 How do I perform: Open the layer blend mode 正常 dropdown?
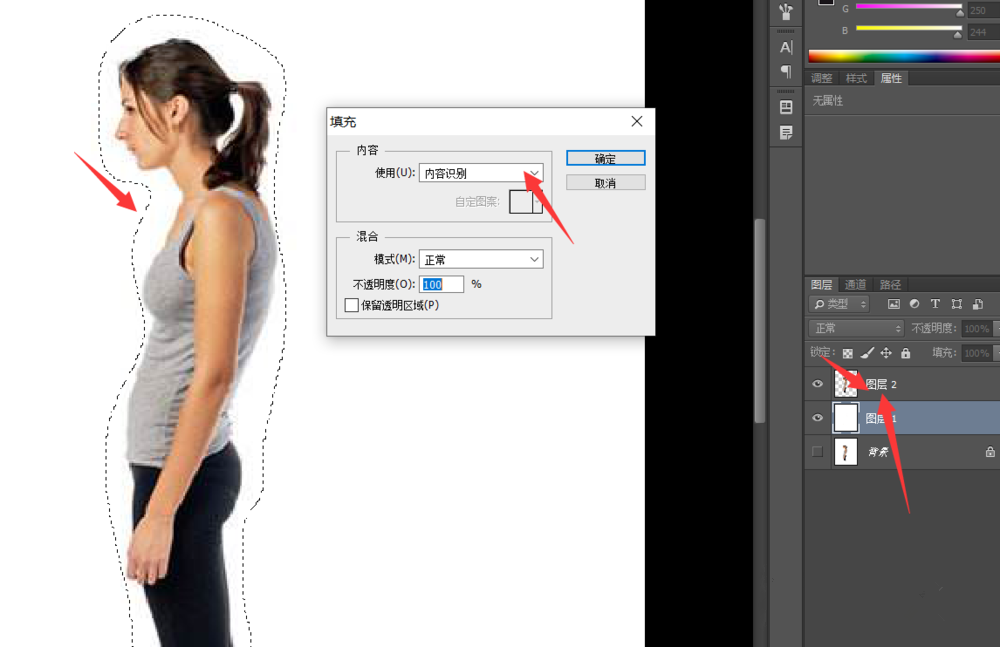coord(855,328)
